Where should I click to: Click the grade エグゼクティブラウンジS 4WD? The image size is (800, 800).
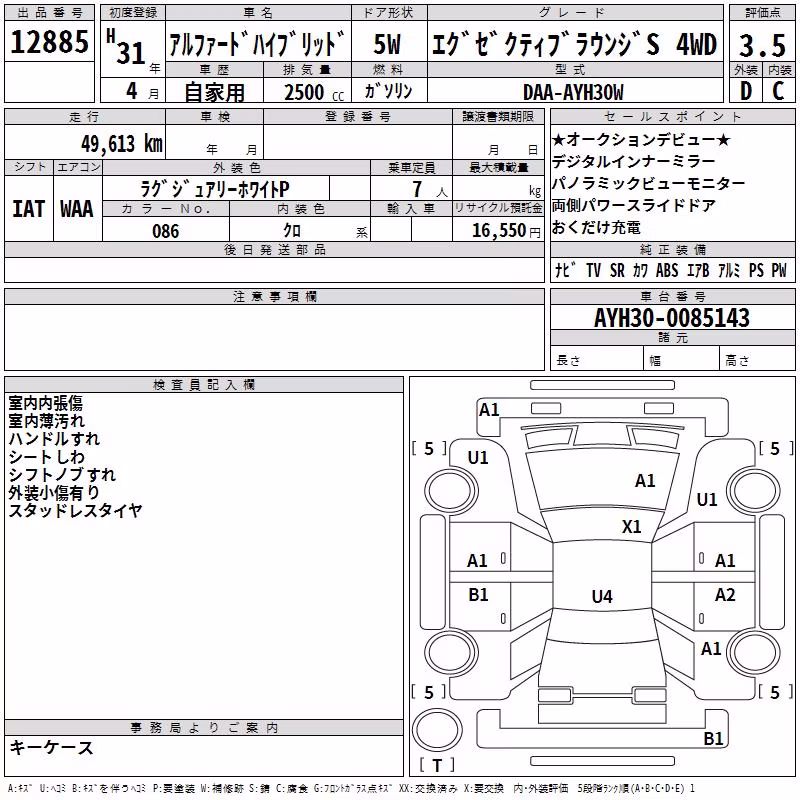point(574,44)
